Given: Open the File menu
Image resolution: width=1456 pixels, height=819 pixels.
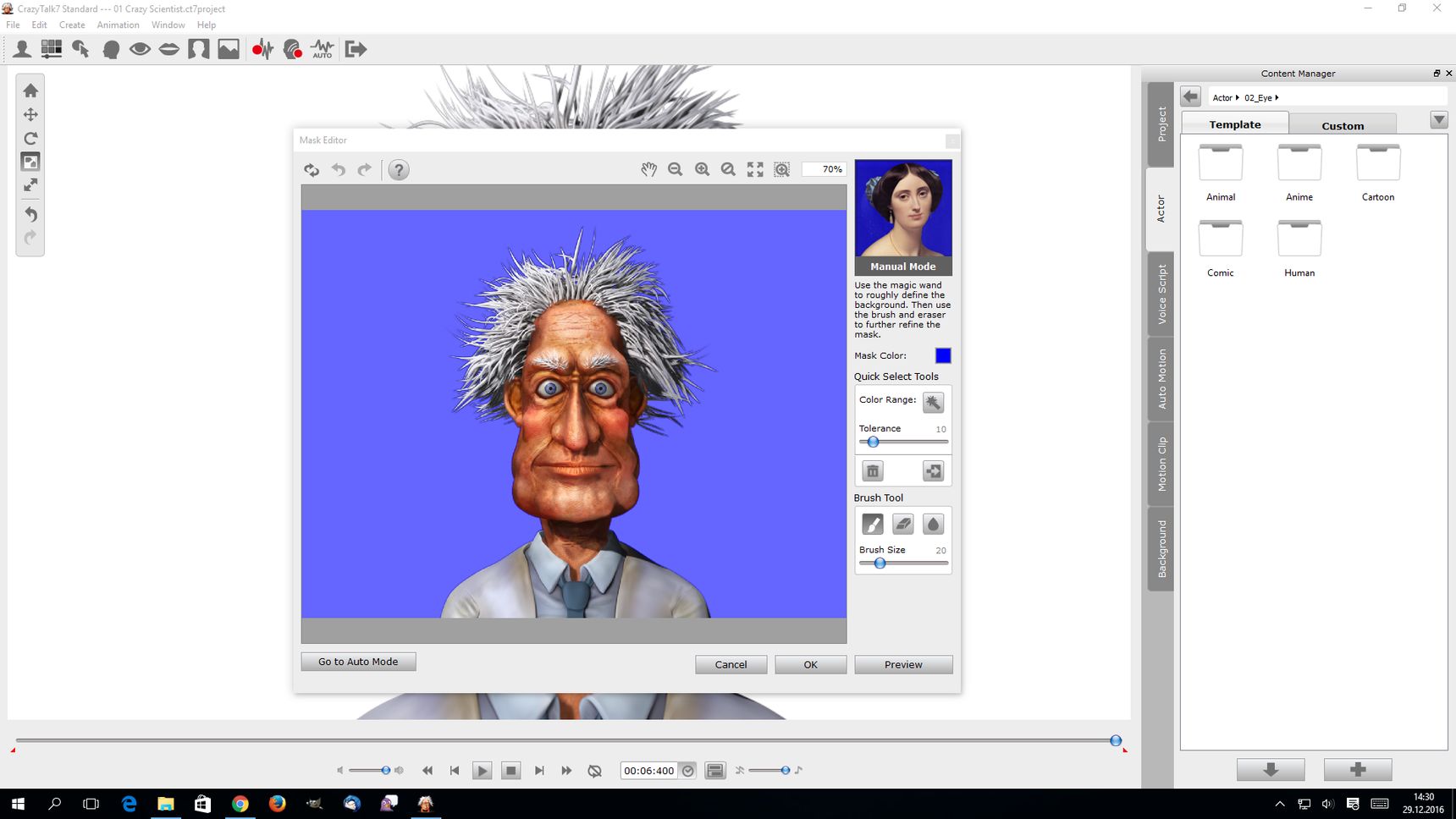Looking at the screenshot, I should 13,25.
